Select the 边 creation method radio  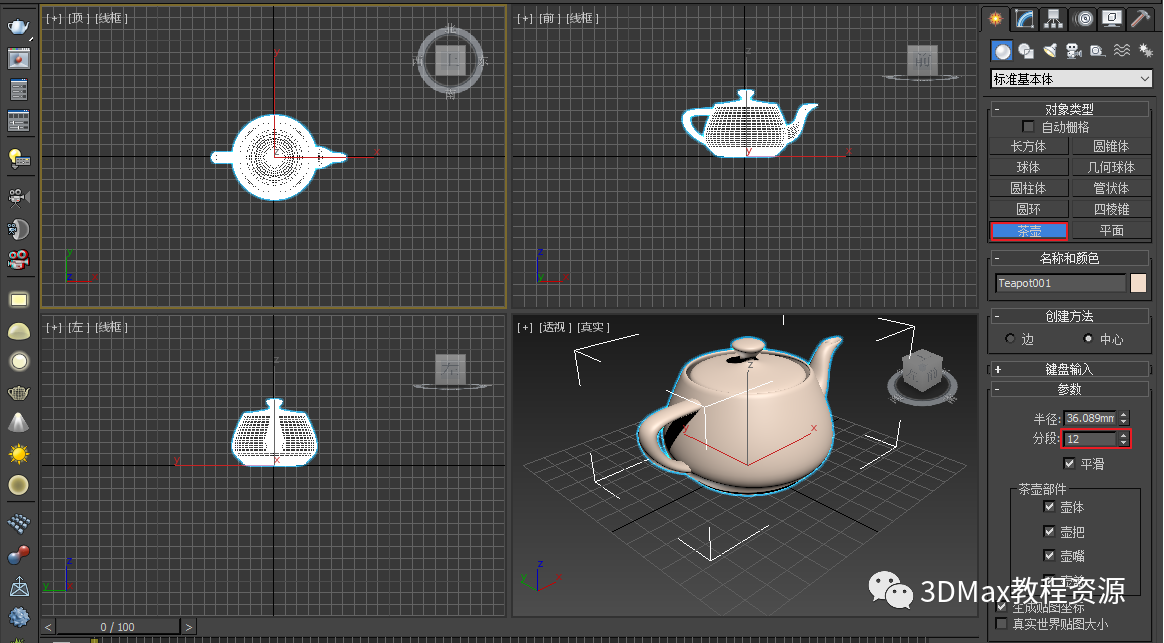1010,339
